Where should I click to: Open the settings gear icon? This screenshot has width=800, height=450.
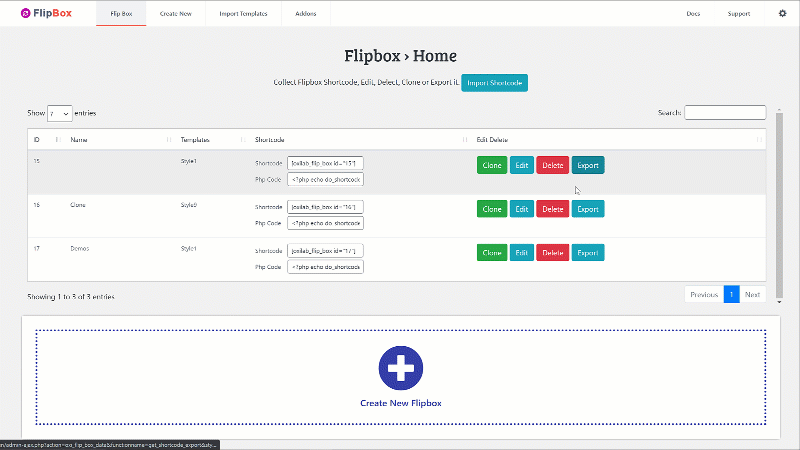[782, 13]
